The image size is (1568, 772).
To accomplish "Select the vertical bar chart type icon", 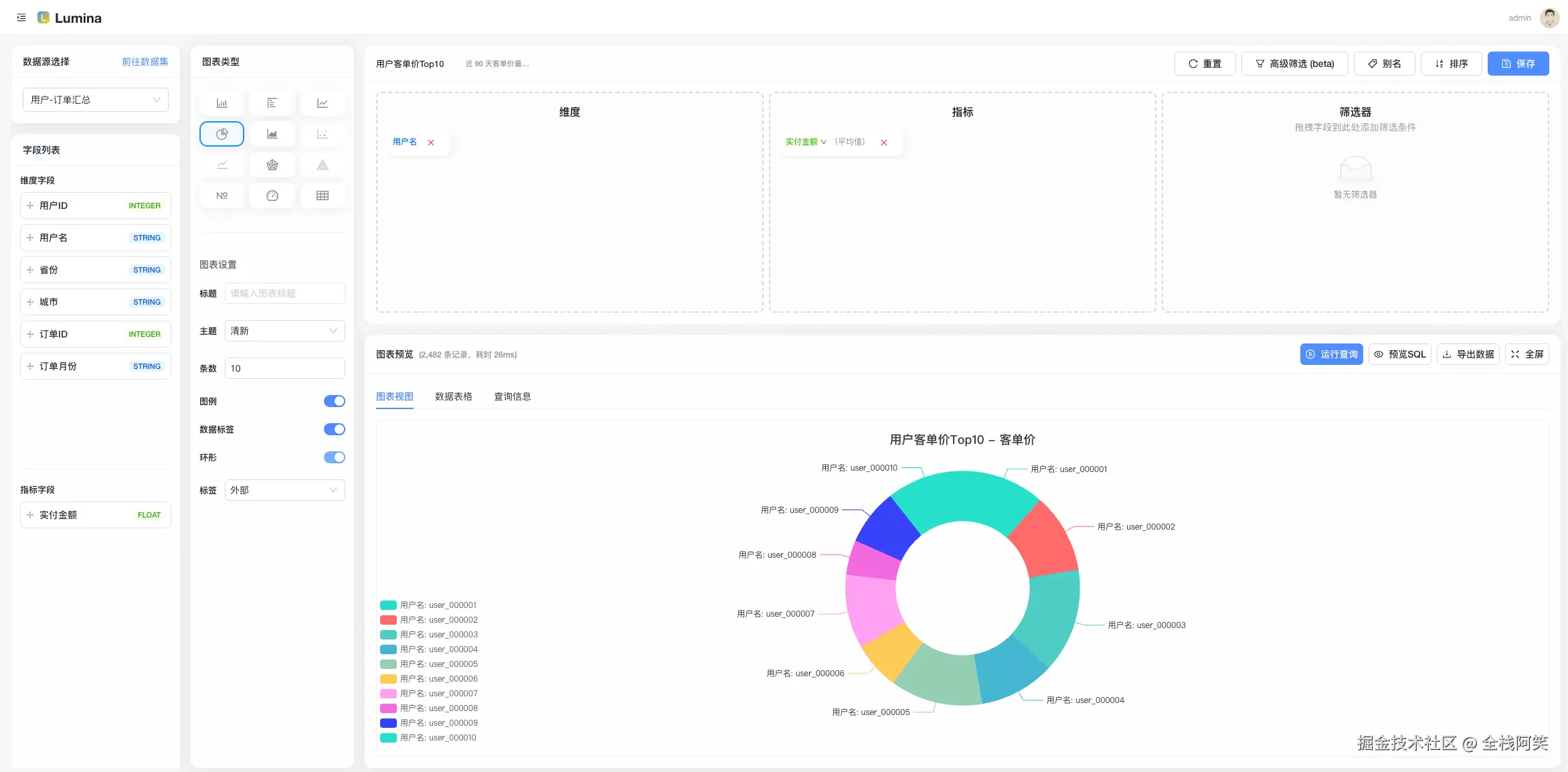I will tap(222, 103).
